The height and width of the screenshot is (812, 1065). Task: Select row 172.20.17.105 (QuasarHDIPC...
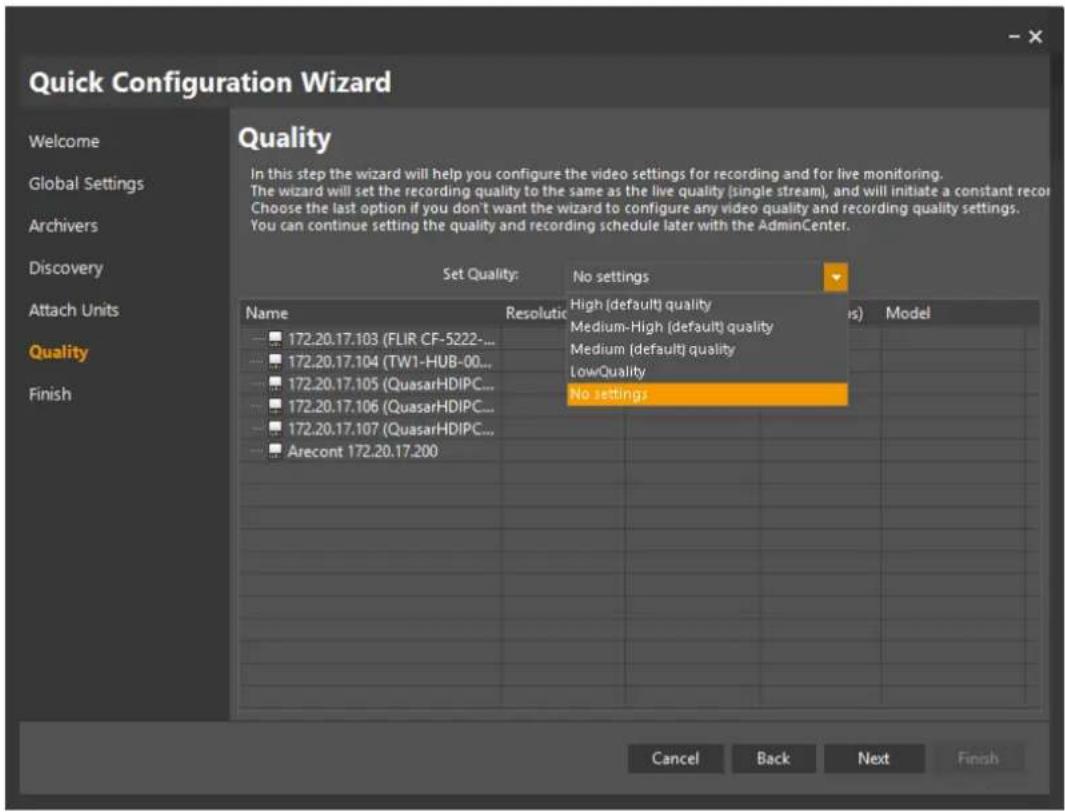391,383
